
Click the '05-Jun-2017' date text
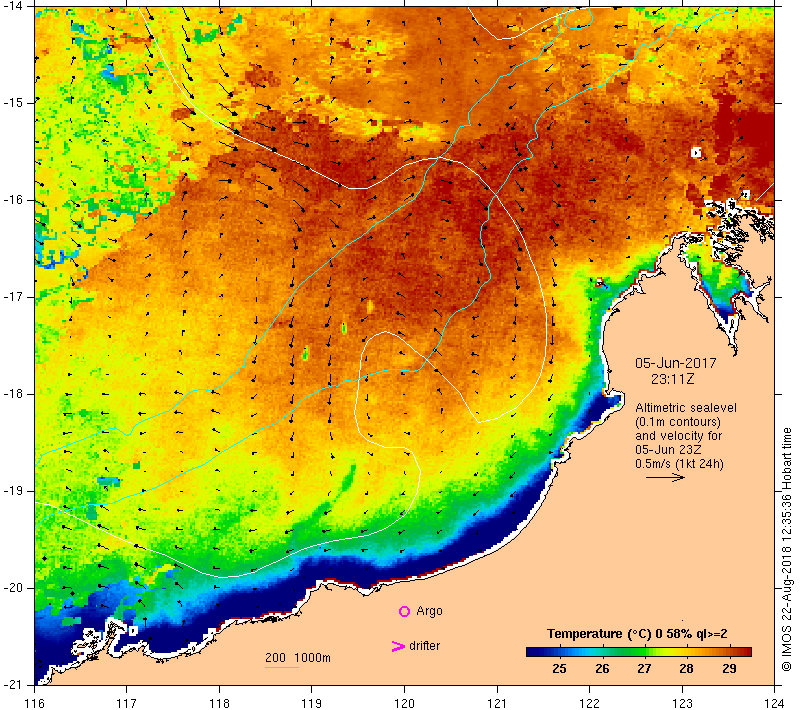(x=676, y=363)
